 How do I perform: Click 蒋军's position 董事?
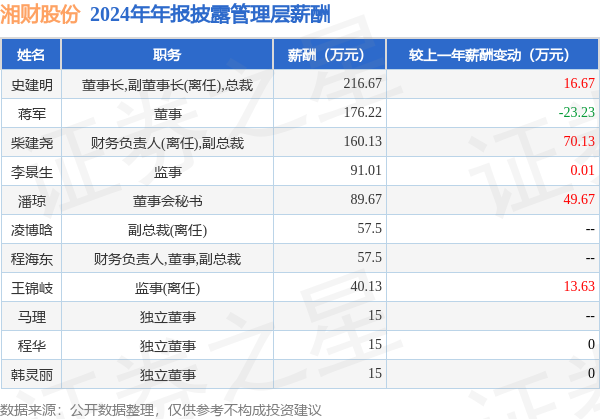167,114
